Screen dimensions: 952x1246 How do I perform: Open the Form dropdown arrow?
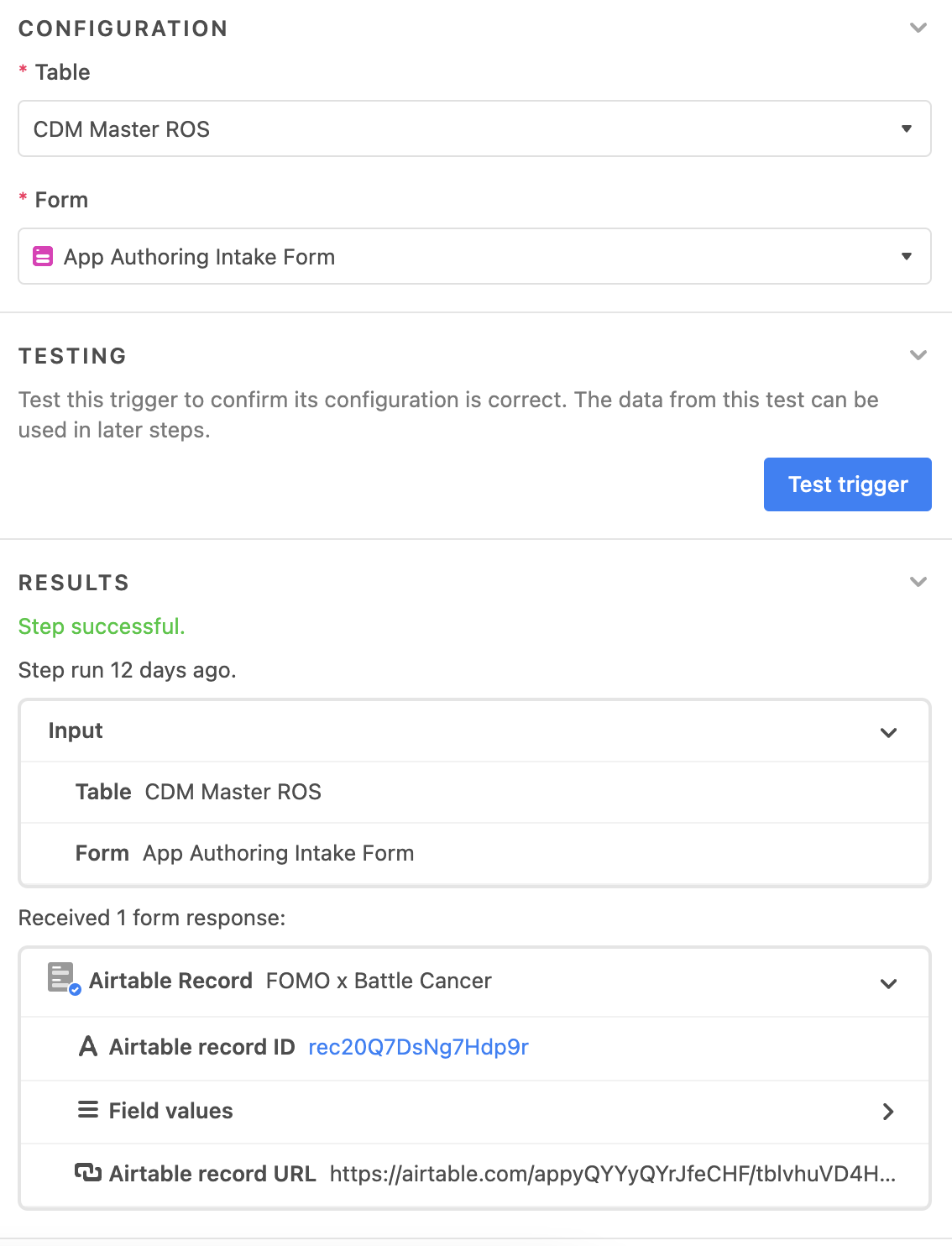tap(906, 256)
